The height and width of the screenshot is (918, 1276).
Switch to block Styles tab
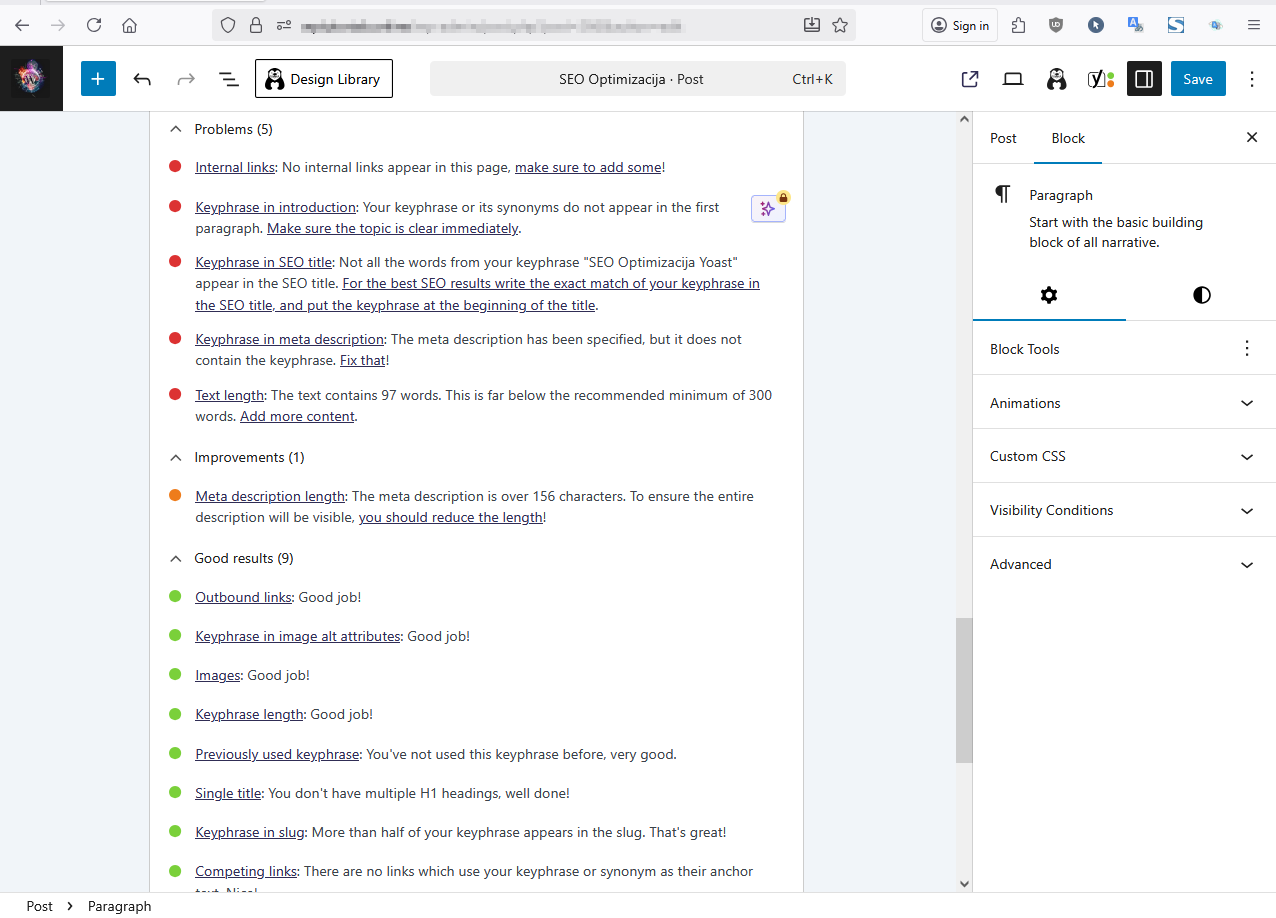[x=1201, y=295]
